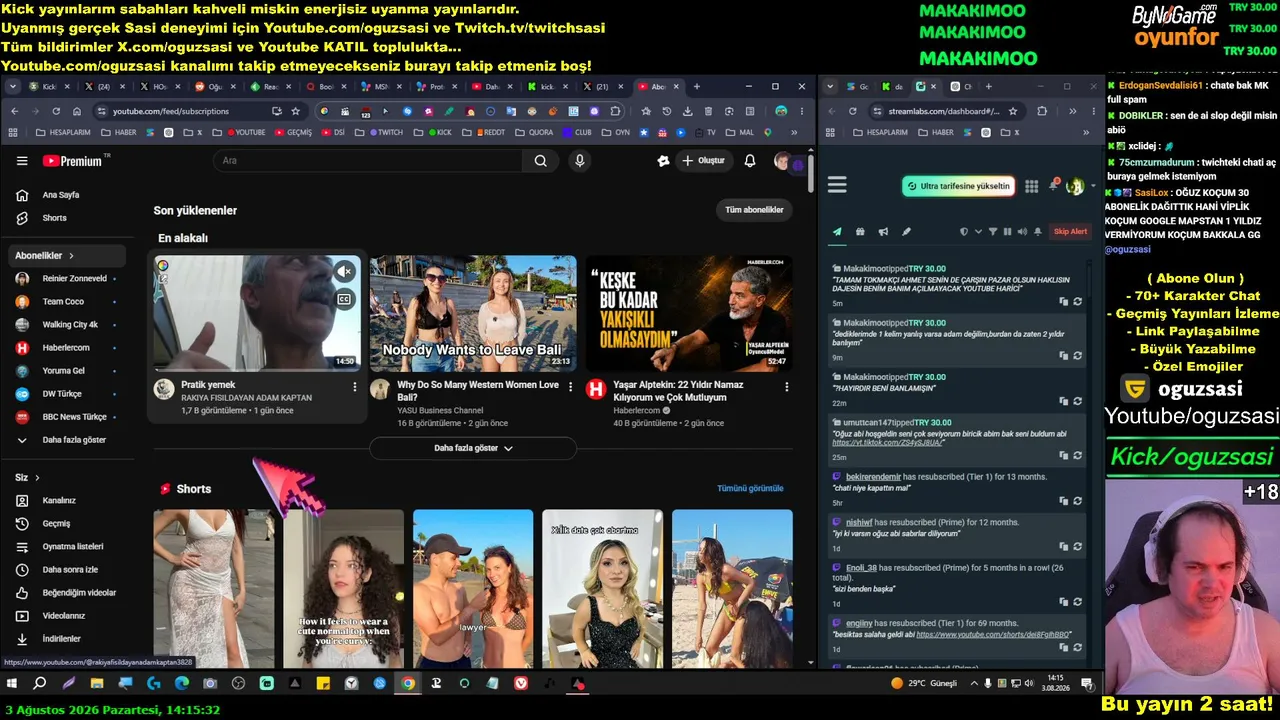Open the YouTube guide hamburger menu
This screenshot has height=720, width=1280.
(x=22, y=161)
